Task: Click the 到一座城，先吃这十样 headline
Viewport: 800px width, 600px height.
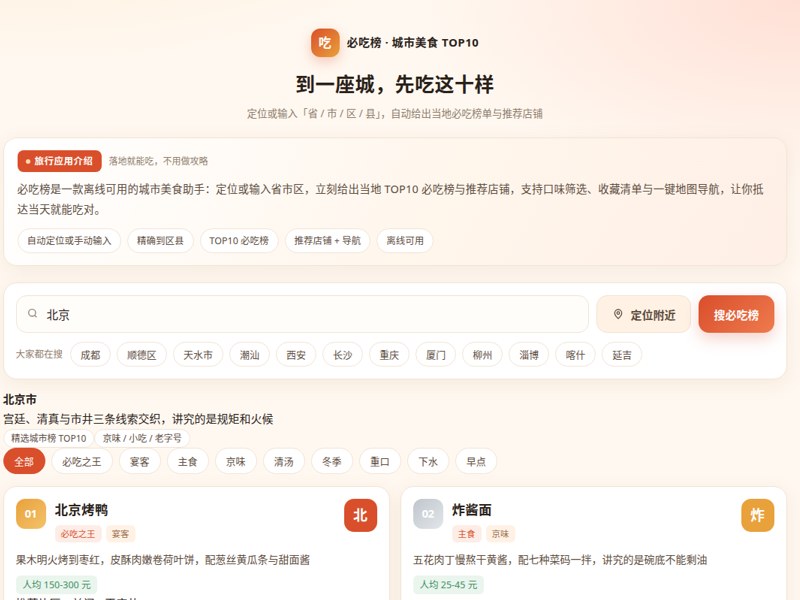Action: tap(395, 84)
